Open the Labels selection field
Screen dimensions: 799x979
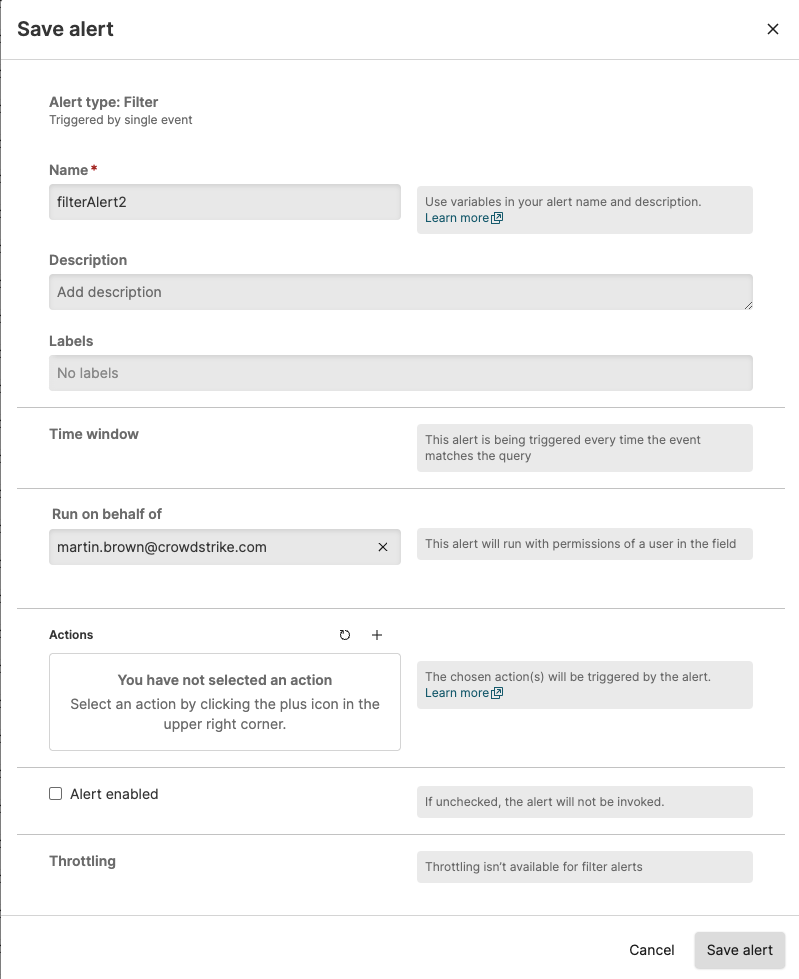point(400,373)
